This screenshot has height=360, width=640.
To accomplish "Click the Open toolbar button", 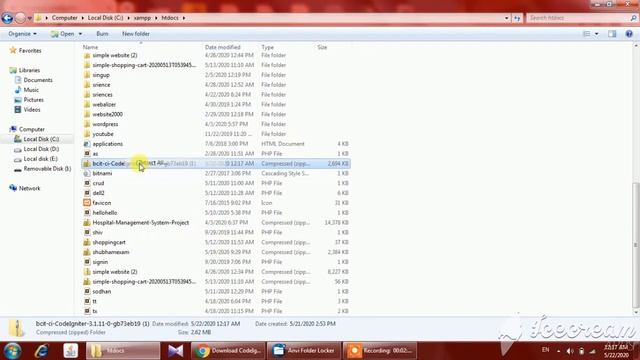I will [62, 34].
